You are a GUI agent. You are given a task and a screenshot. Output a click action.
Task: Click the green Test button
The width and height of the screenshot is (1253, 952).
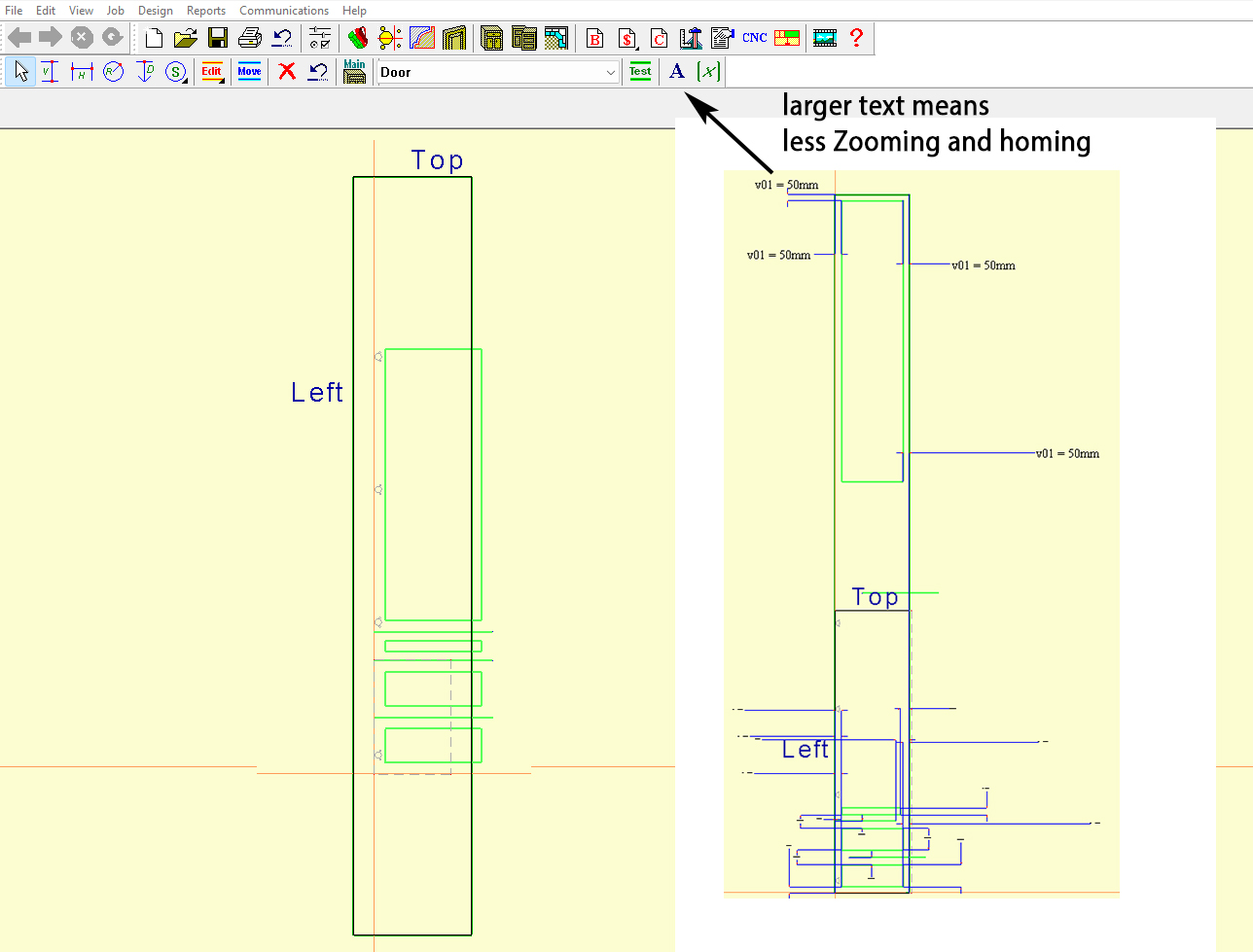pos(640,72)
